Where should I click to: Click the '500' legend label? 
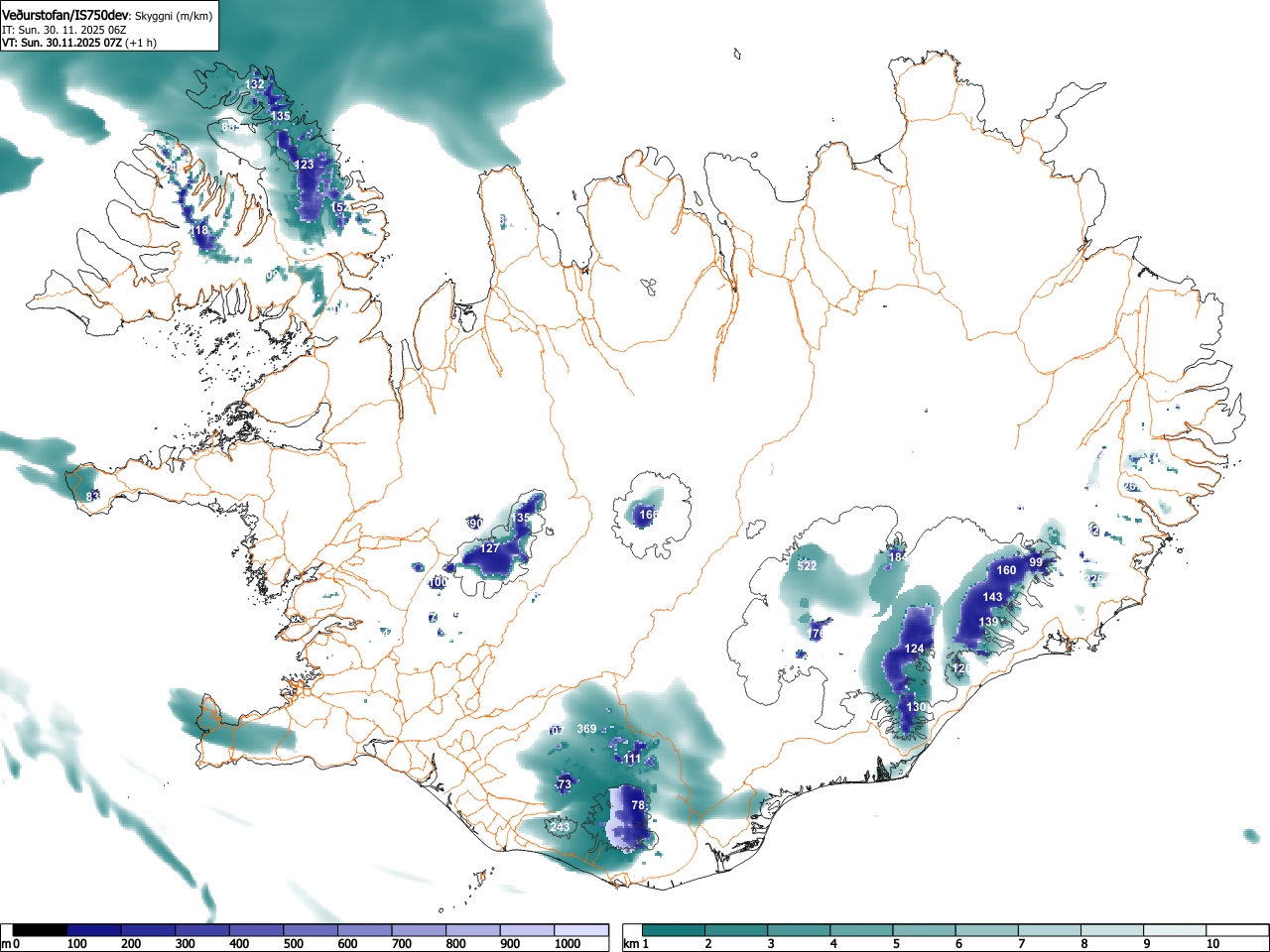pos(293,944)
